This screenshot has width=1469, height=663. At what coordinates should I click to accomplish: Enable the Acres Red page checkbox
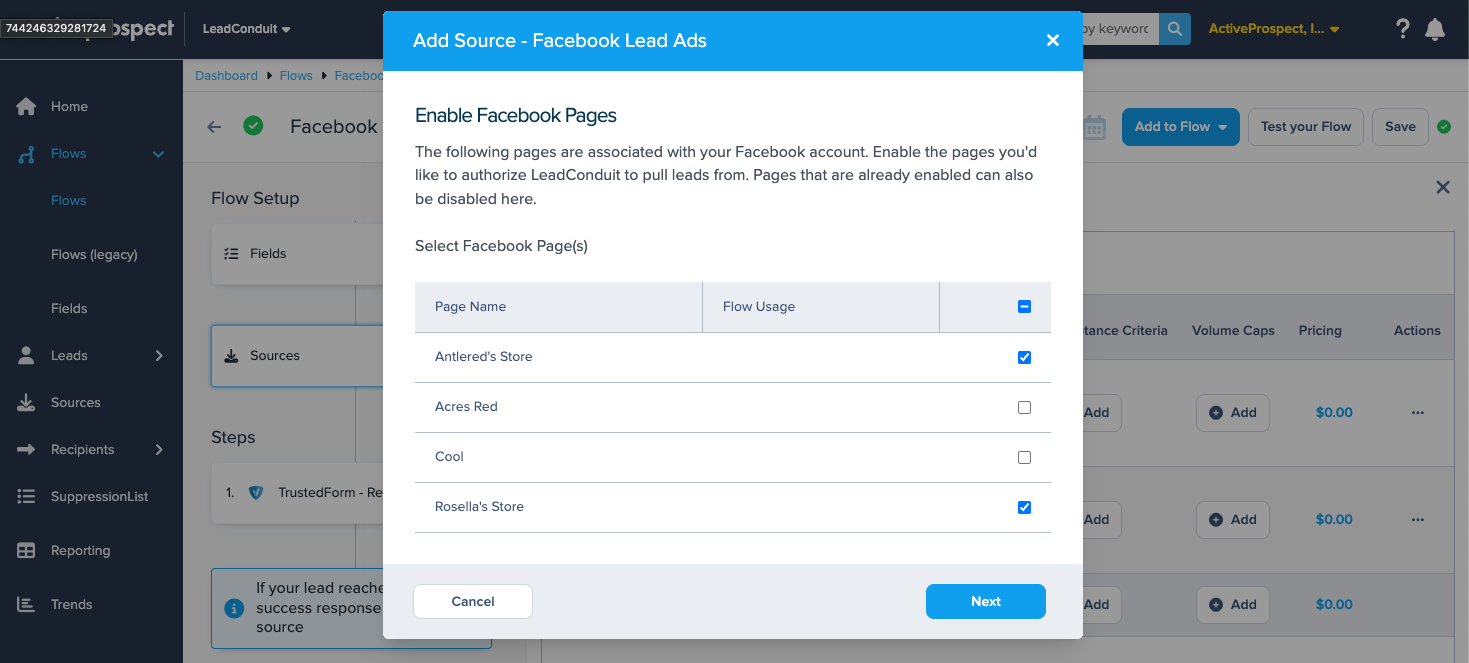click(1024, 407)
